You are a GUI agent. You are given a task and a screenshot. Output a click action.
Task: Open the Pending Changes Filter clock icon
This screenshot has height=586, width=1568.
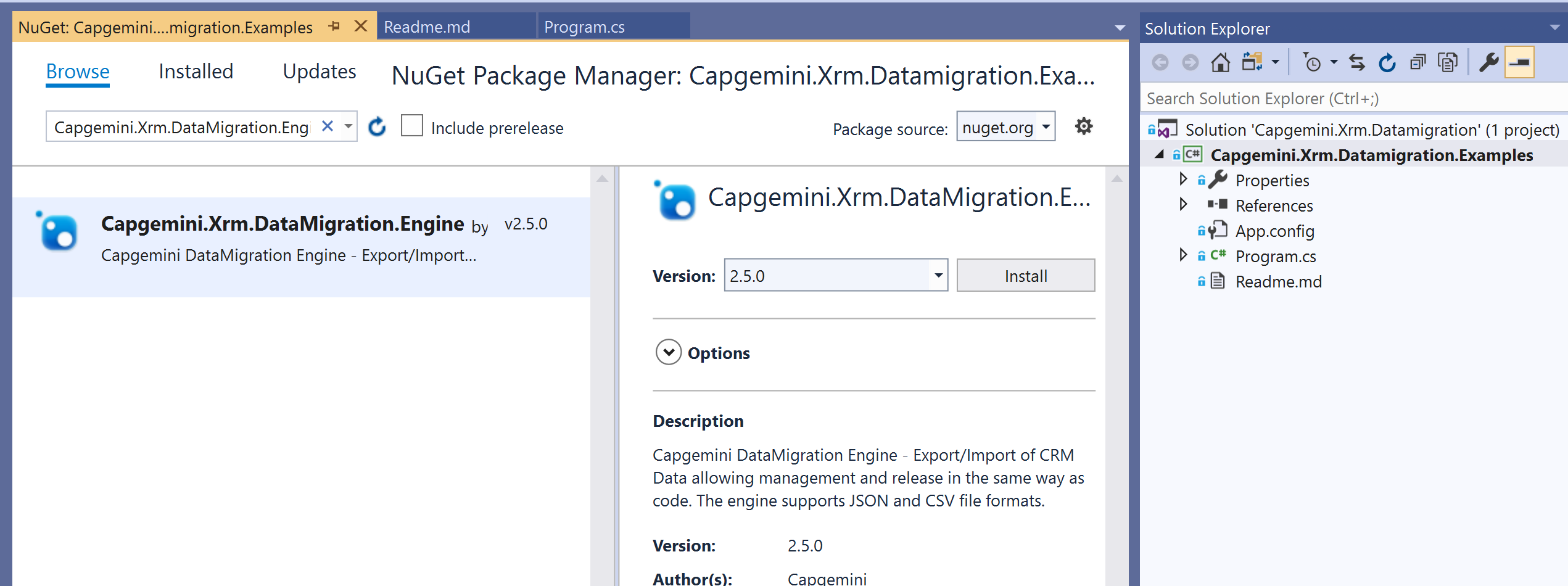coord(1311,62)
